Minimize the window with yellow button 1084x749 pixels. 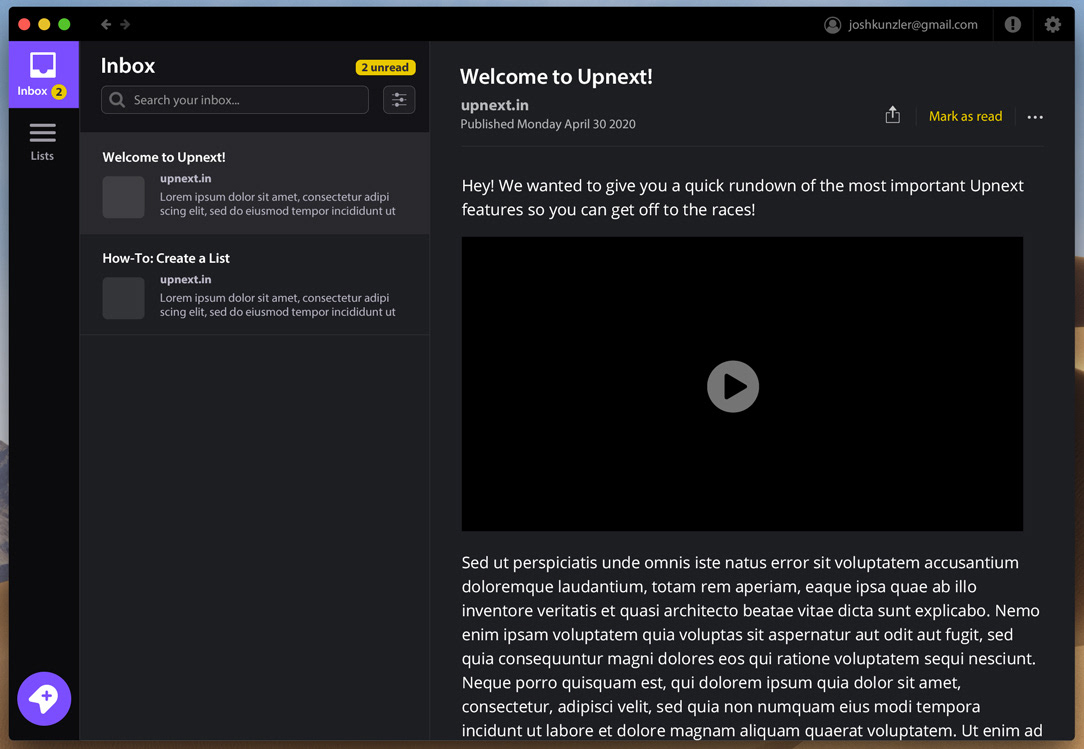tap(44, 24)
